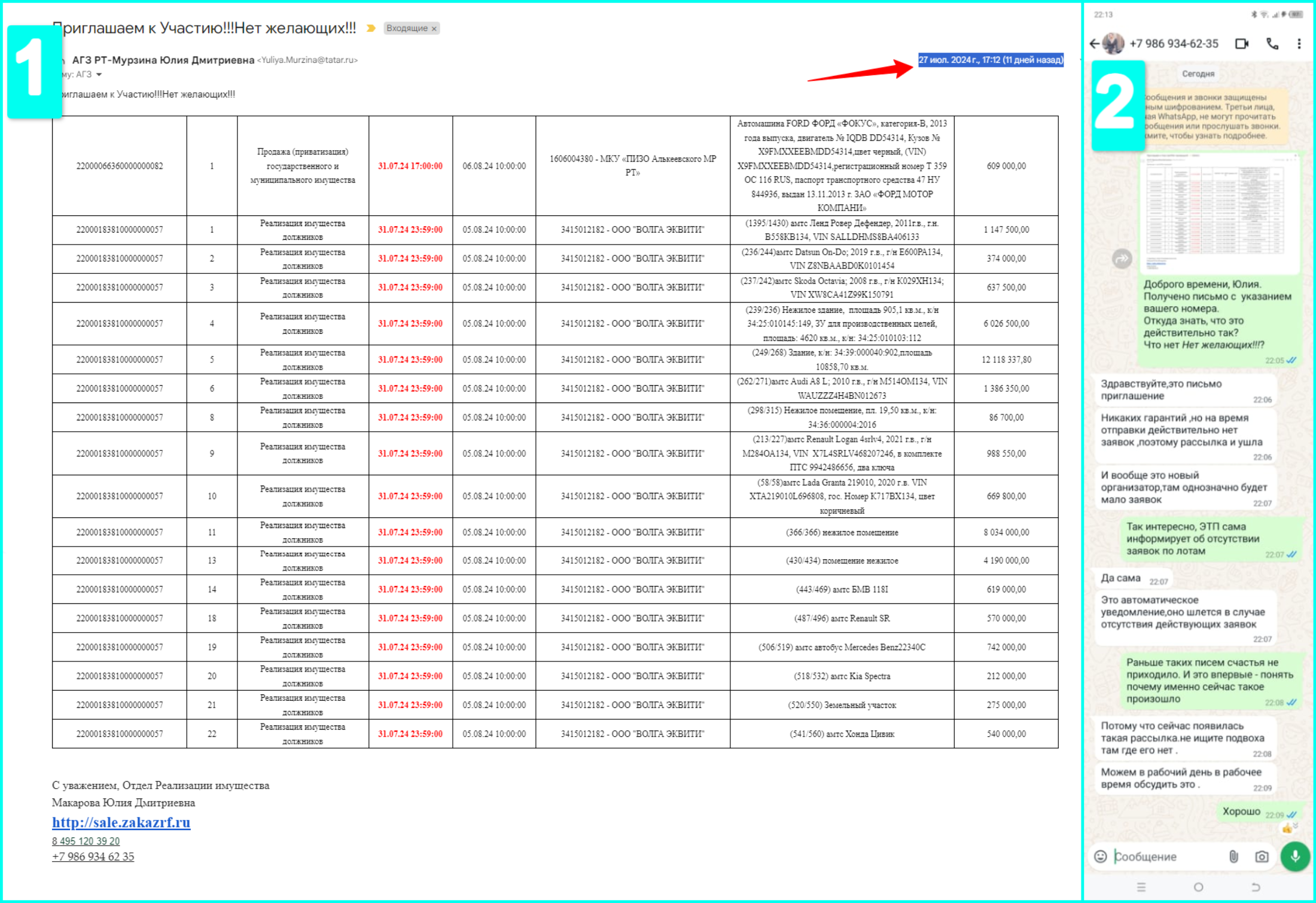Select message starting 'Можем в рабочий день'
The width and height of the screenshot is (1316, 903).
(1185, 779)
